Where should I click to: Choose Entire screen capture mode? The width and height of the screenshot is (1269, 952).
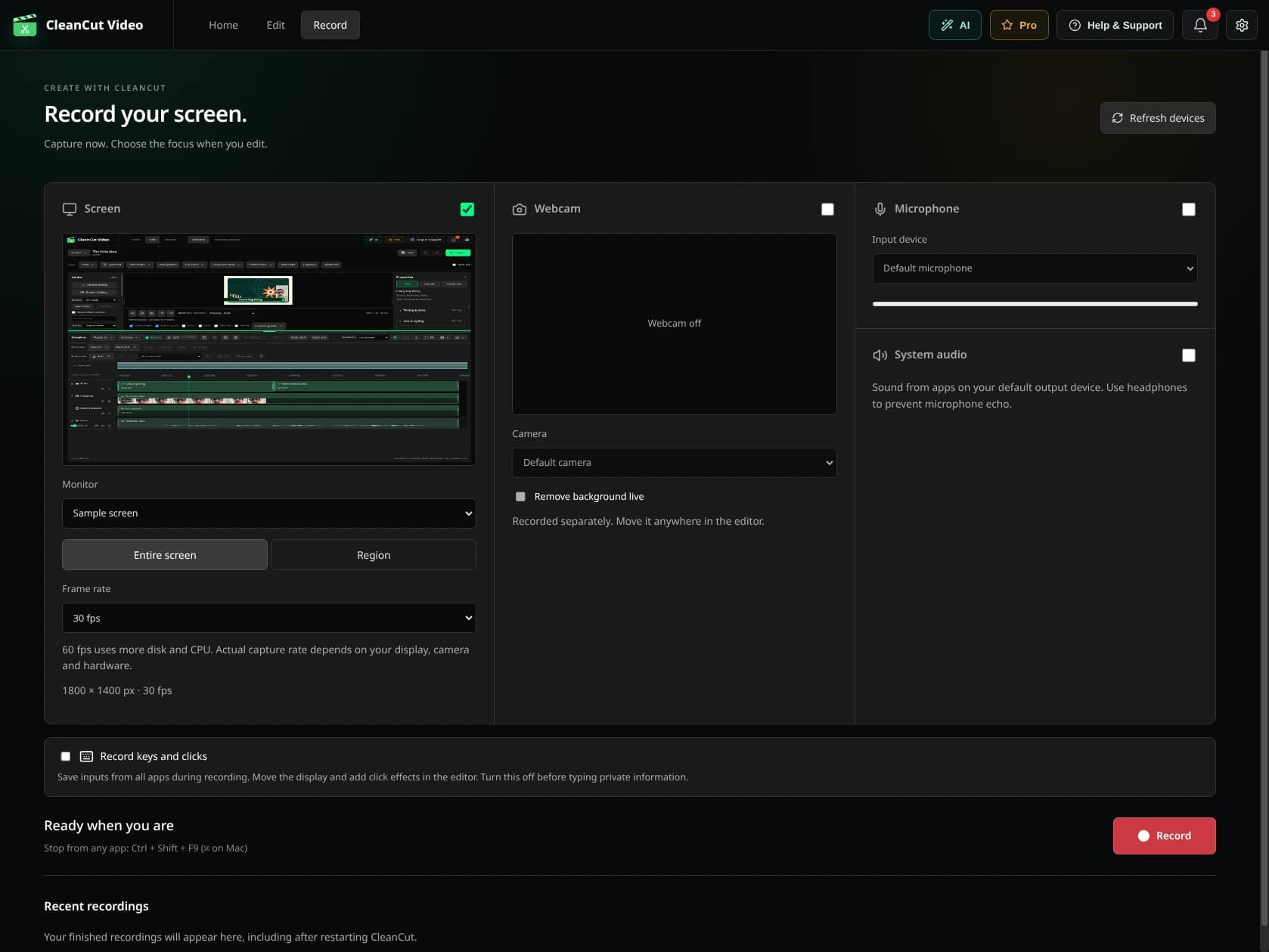[x=165, y=555]
